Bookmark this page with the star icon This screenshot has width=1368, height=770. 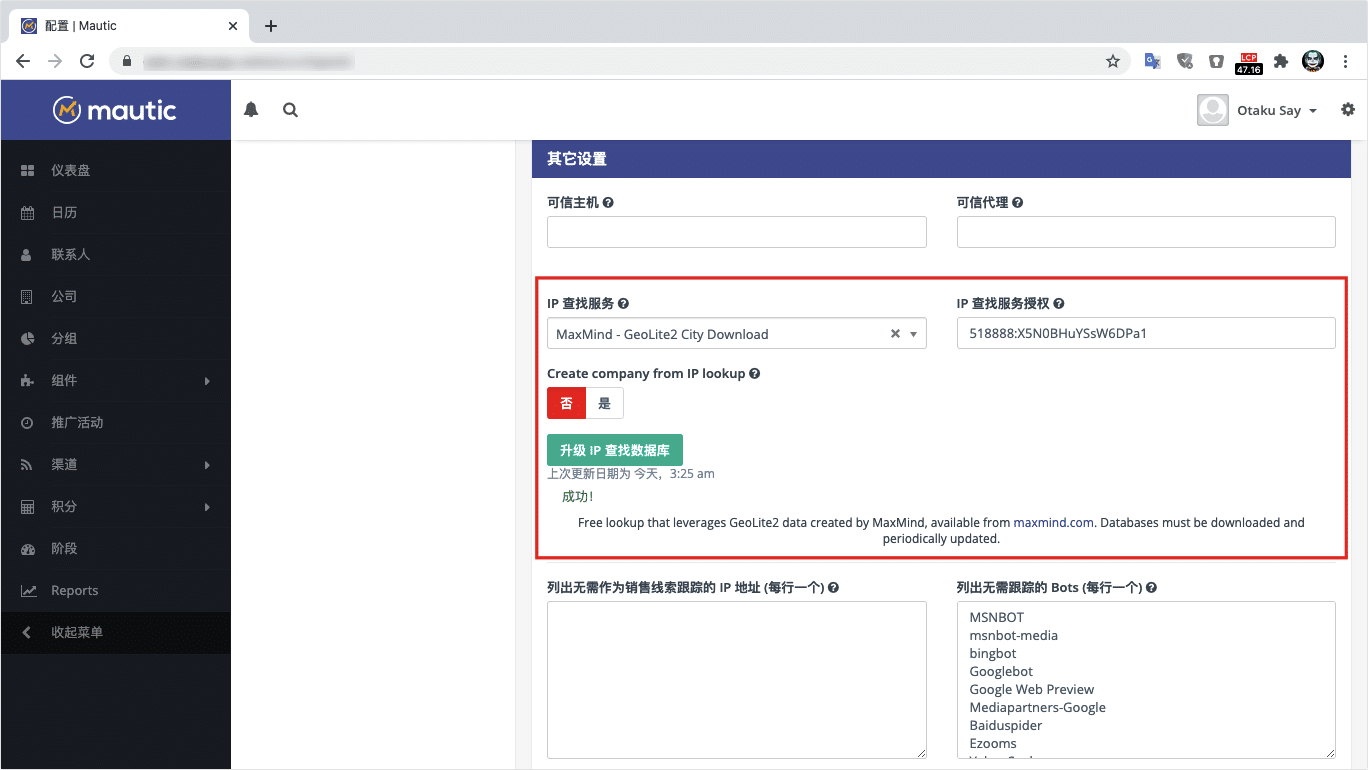[x=1113, y=61]
